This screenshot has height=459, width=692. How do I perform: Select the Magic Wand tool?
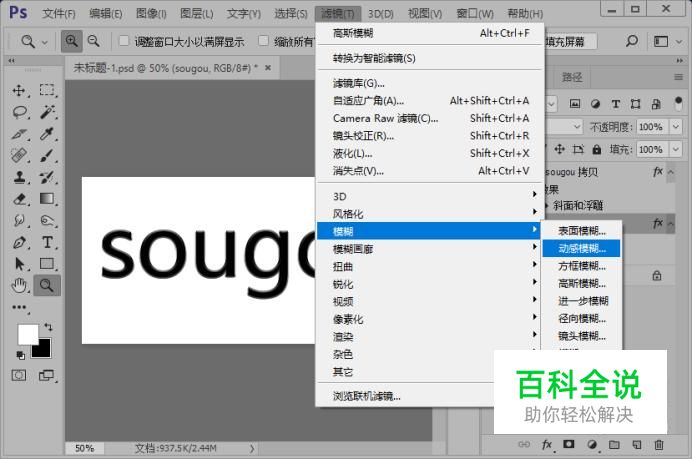[x=47, y=112]
